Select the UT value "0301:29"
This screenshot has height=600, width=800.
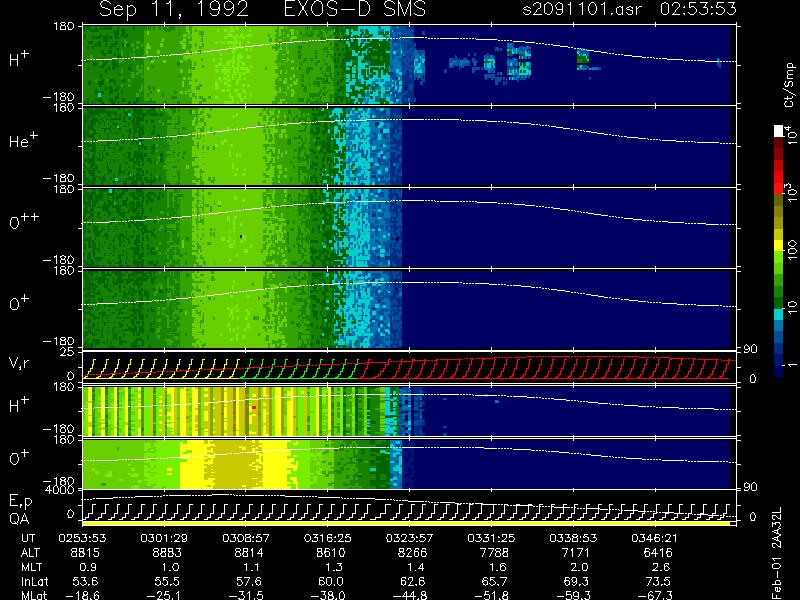click(164, 538)
